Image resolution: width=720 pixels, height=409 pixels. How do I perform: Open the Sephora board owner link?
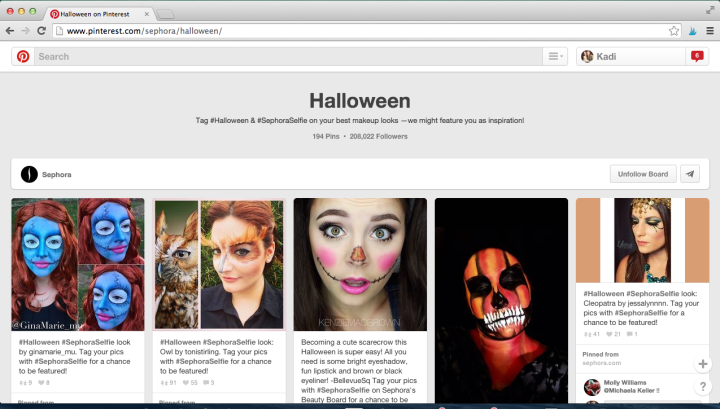(x=58, y=175)
